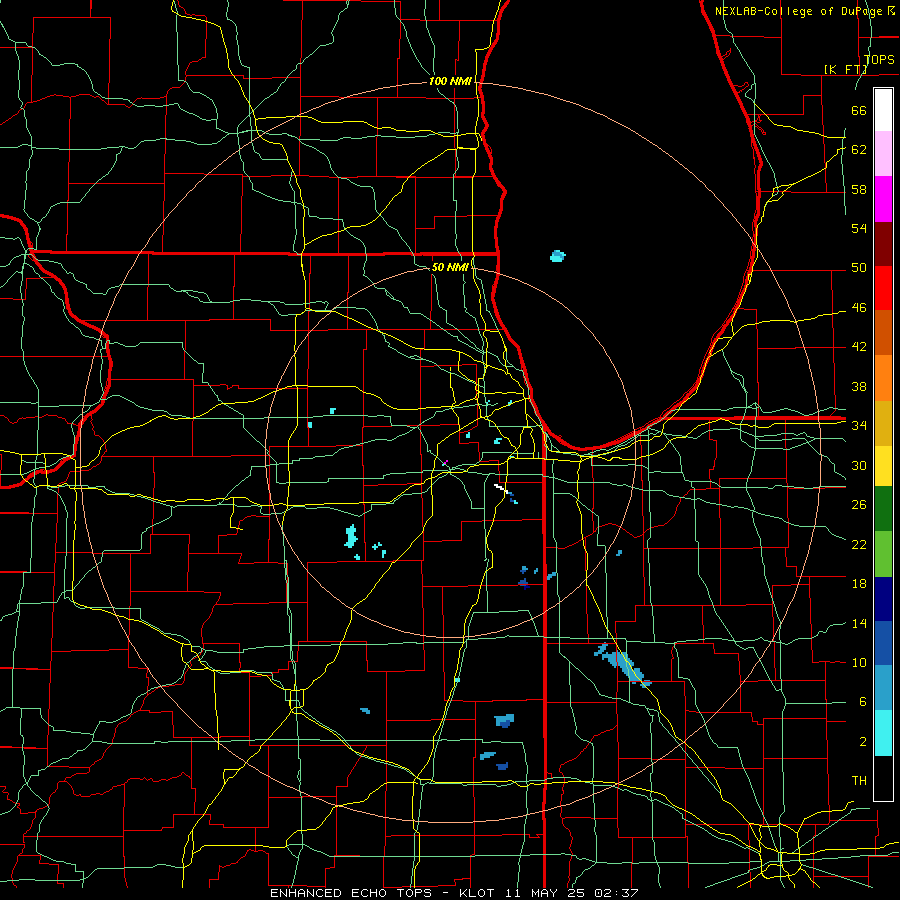Select the dark maroon legend swatch
This screenshot has height=900, width=900.
(883, 244)
